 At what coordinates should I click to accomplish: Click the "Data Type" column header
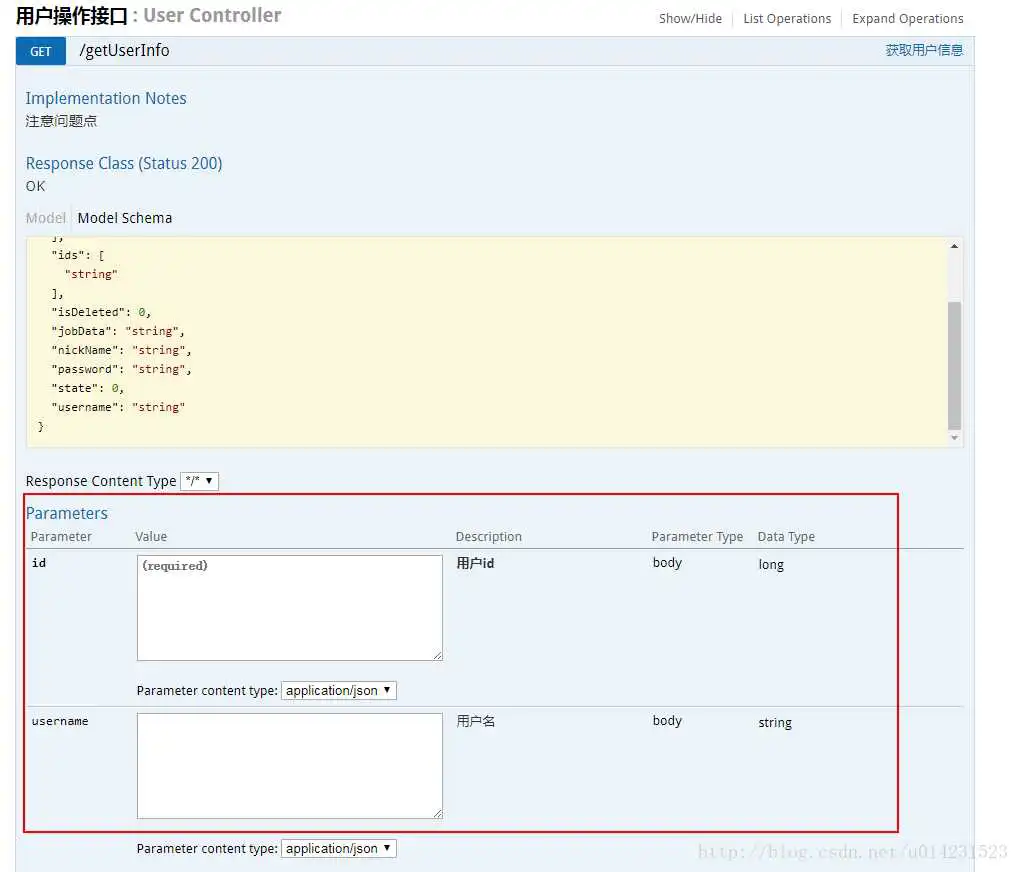[786, 537]
